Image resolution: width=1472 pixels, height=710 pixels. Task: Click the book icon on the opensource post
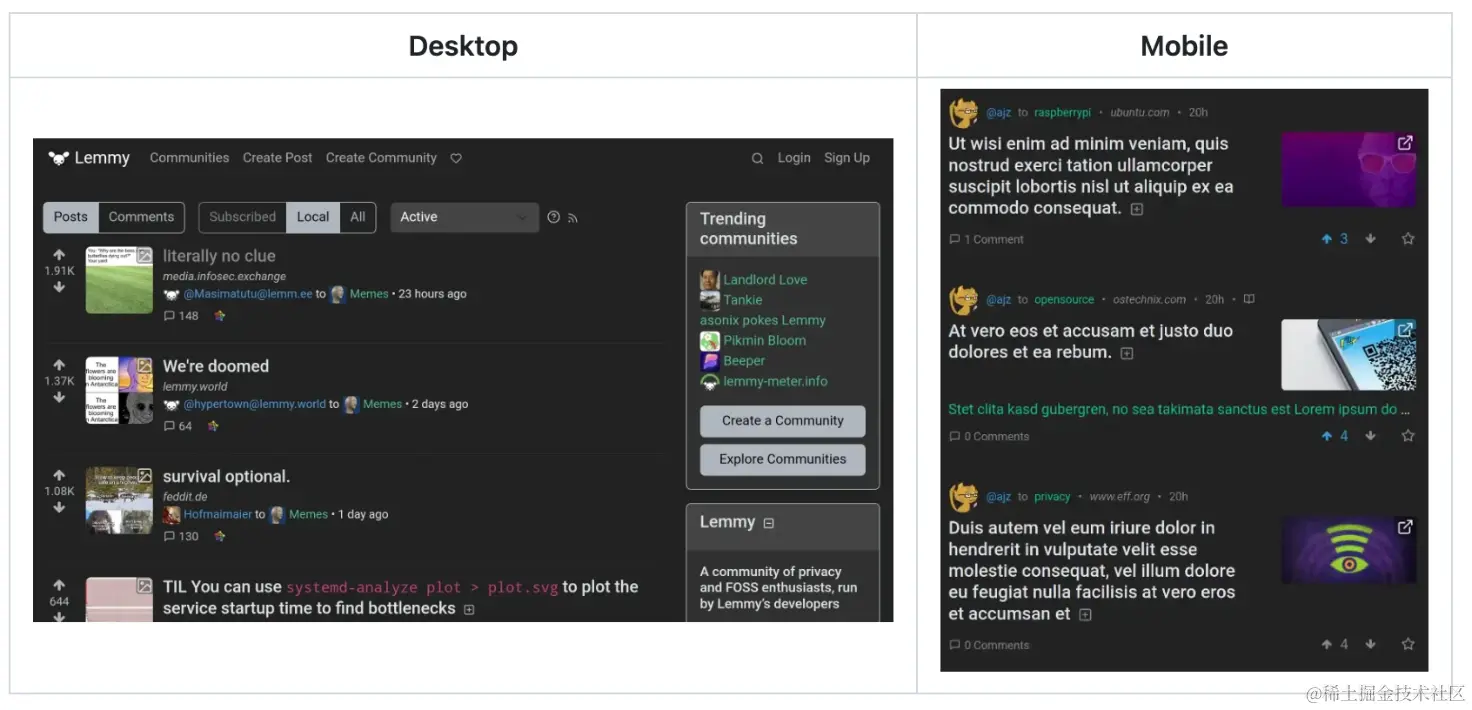[x=1249, y=299]
